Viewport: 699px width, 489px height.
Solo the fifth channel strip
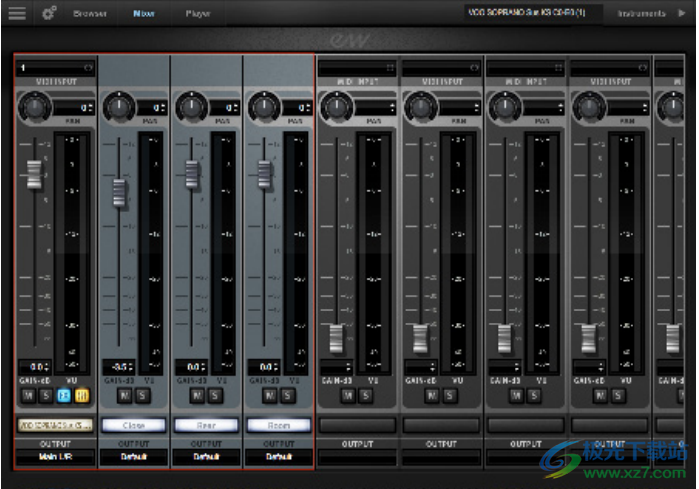coord(366,395)
